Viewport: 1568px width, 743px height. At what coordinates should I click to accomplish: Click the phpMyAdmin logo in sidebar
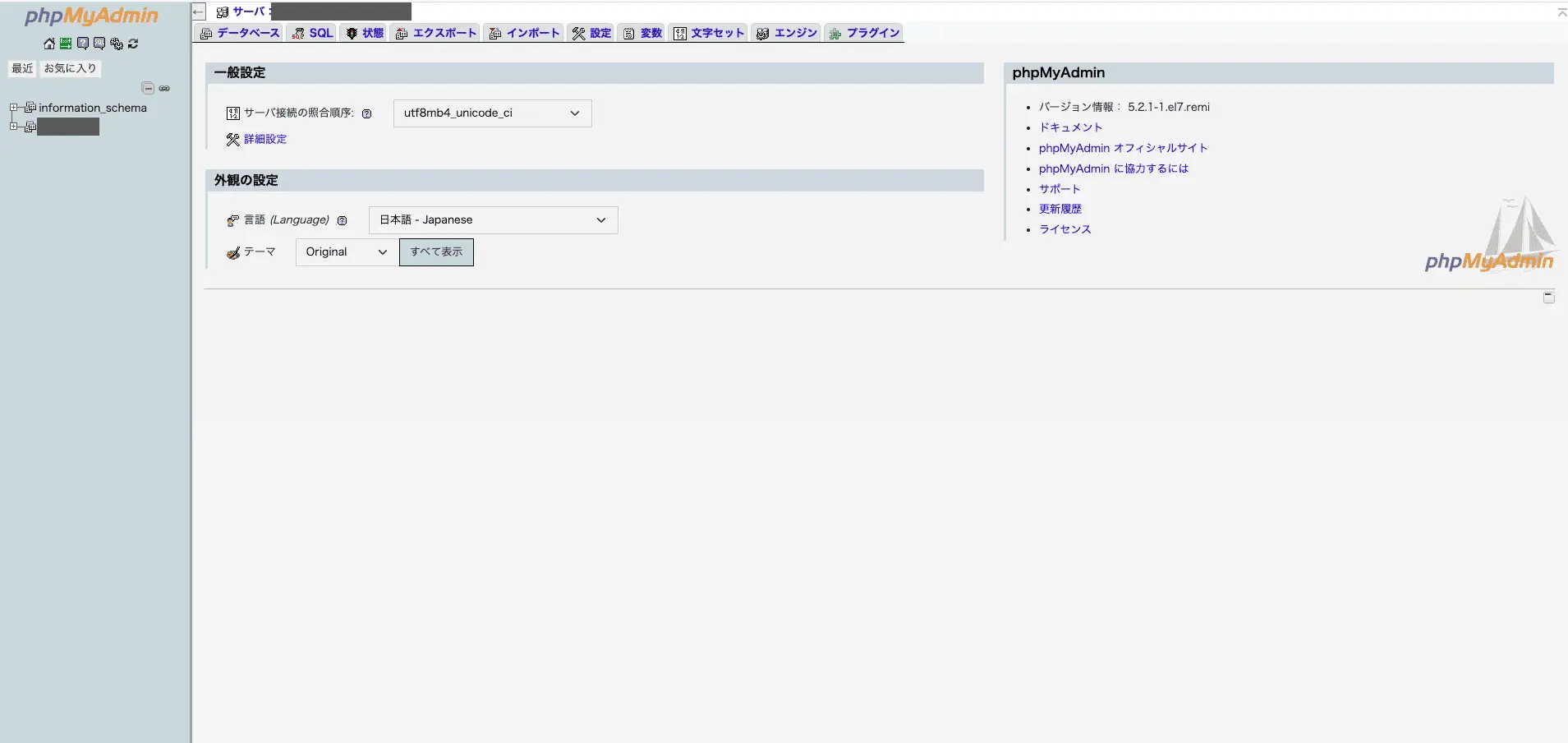pyautogui.click(x=91, y=16)
